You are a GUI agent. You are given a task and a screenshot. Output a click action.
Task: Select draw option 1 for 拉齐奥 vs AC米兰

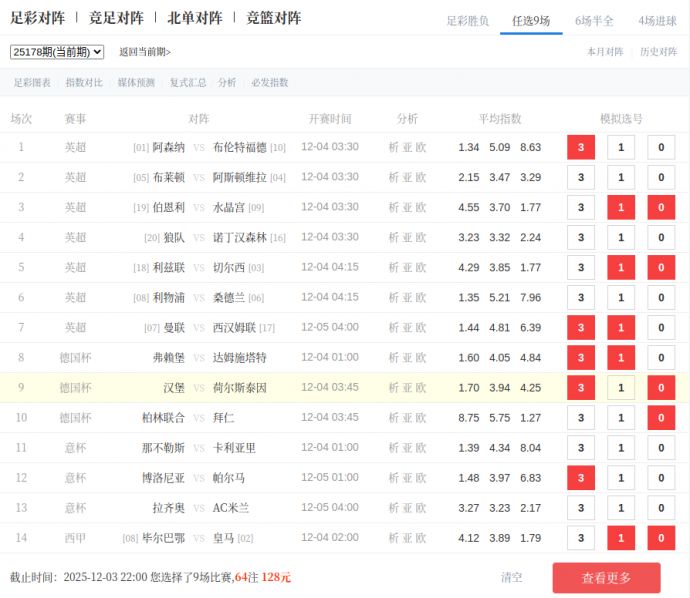coord(621,508)
